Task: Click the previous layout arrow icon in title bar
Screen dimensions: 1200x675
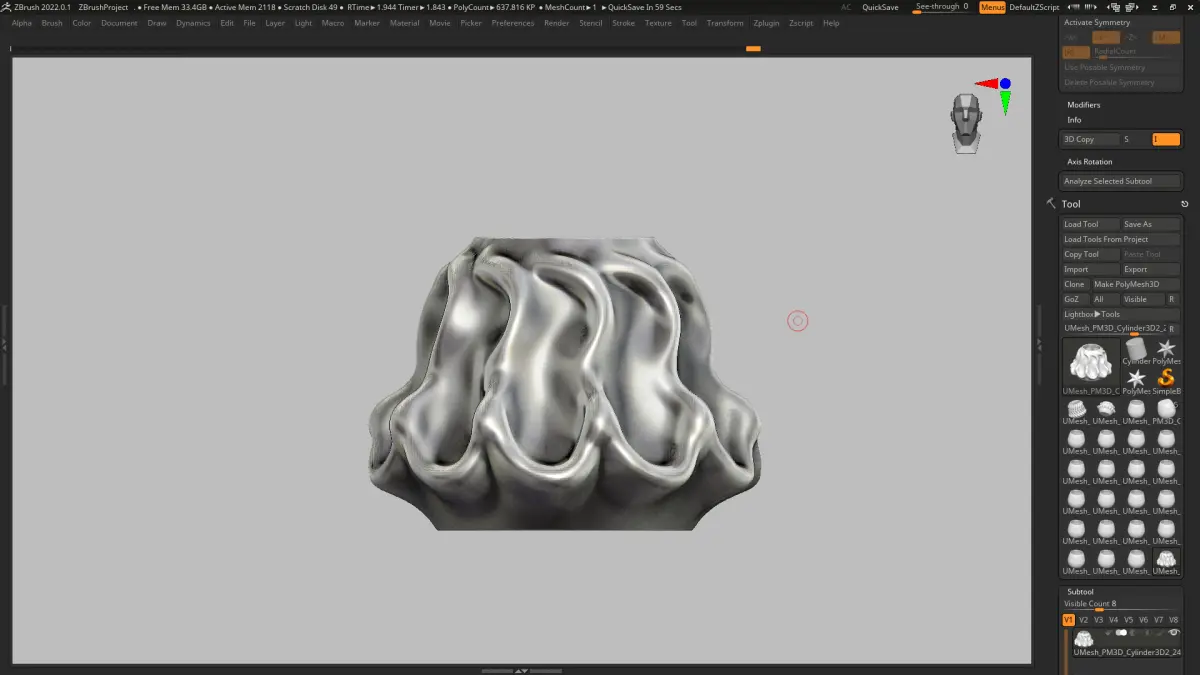Action: (1073, 7)
